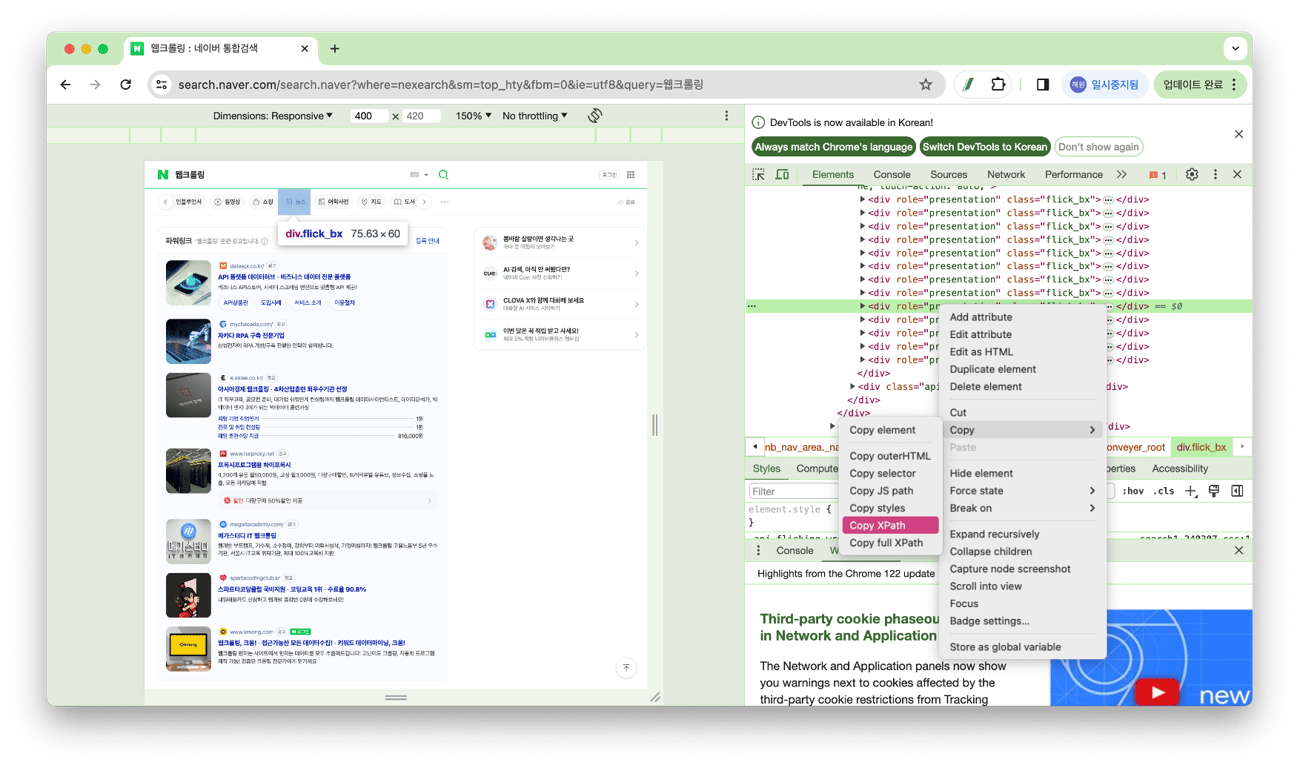
Task: Expand the highlighted flick_bx div node
Action: 863,306
